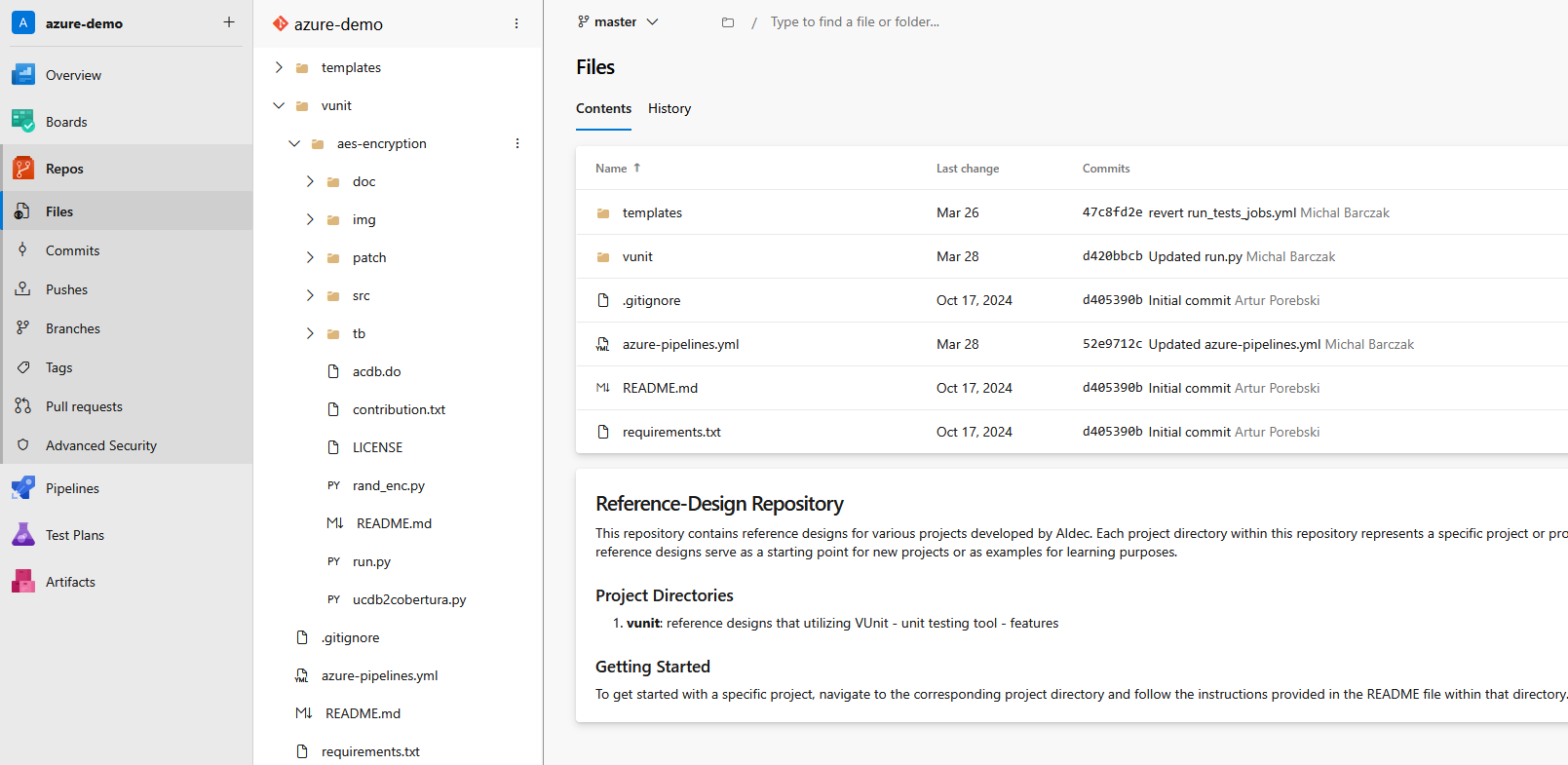Image resolution: width=1568 pixels, height=765 pixels.
Task: Open commit 52e9712c link
Action: [x=1112, y=344]
